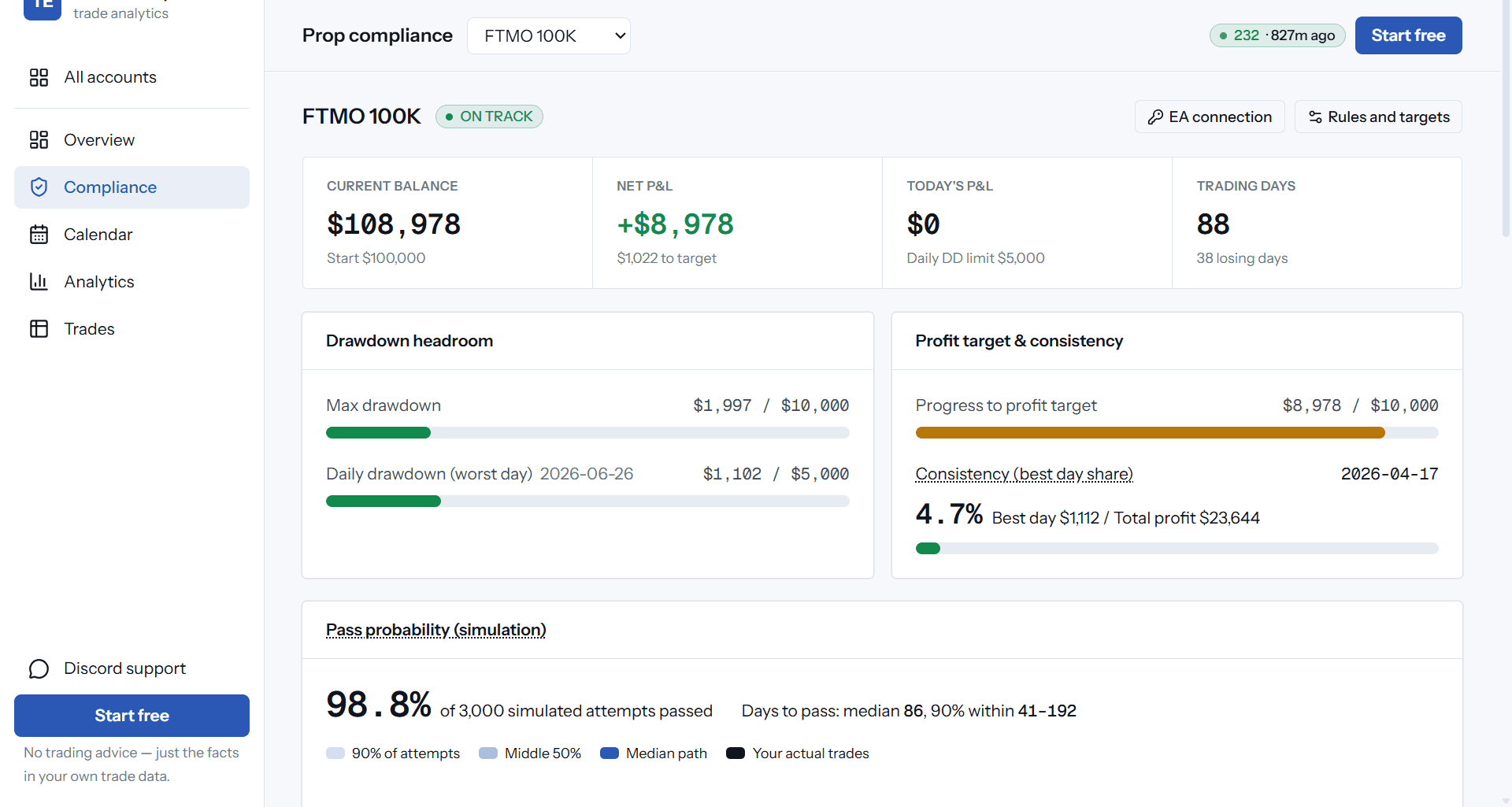Click the Calendar icon in sidebar
The height and width of the screenshot is (807, 1512).
point(39,235)
